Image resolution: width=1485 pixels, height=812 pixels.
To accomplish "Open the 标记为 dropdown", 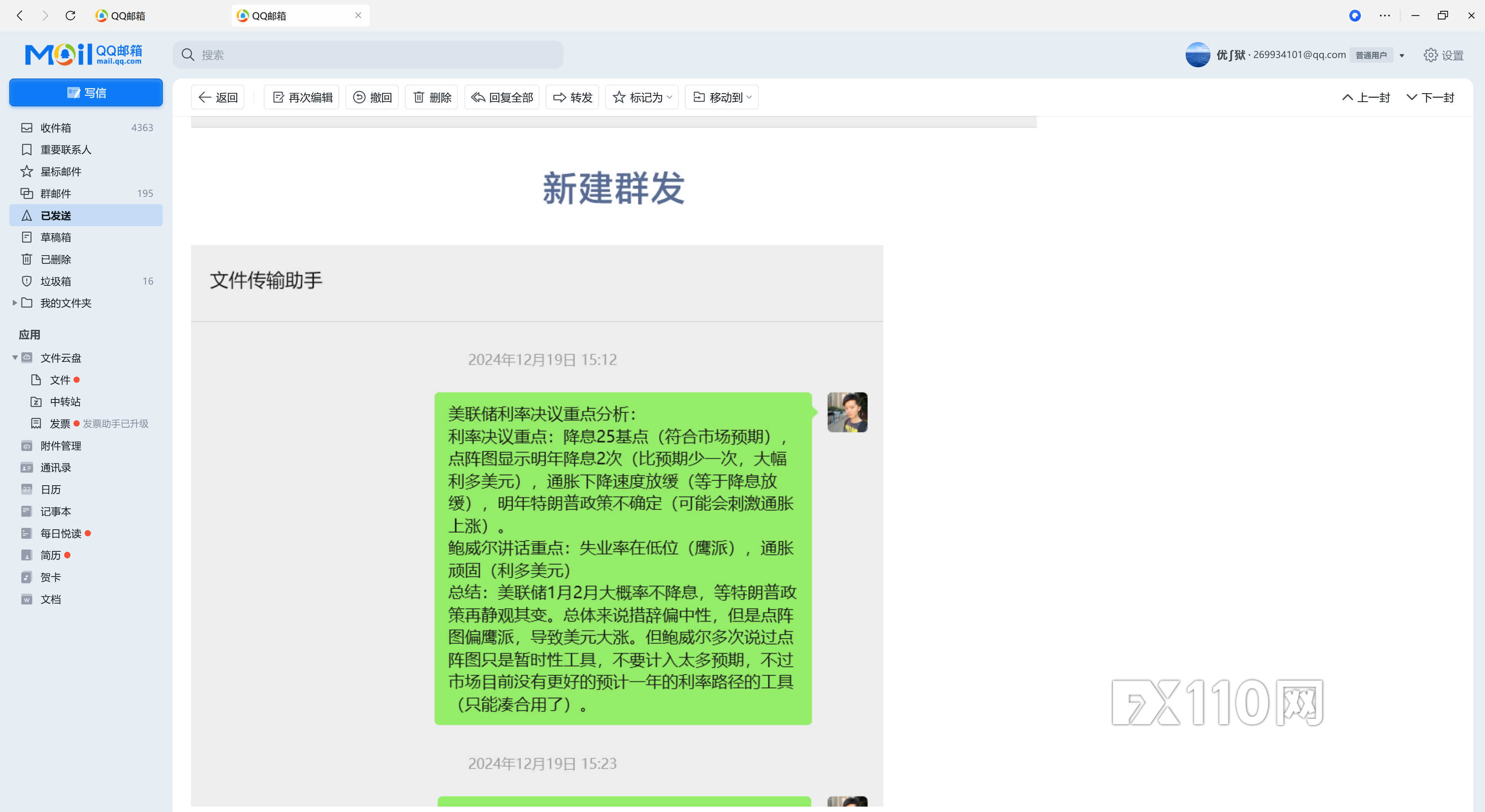I will point(642,97).
